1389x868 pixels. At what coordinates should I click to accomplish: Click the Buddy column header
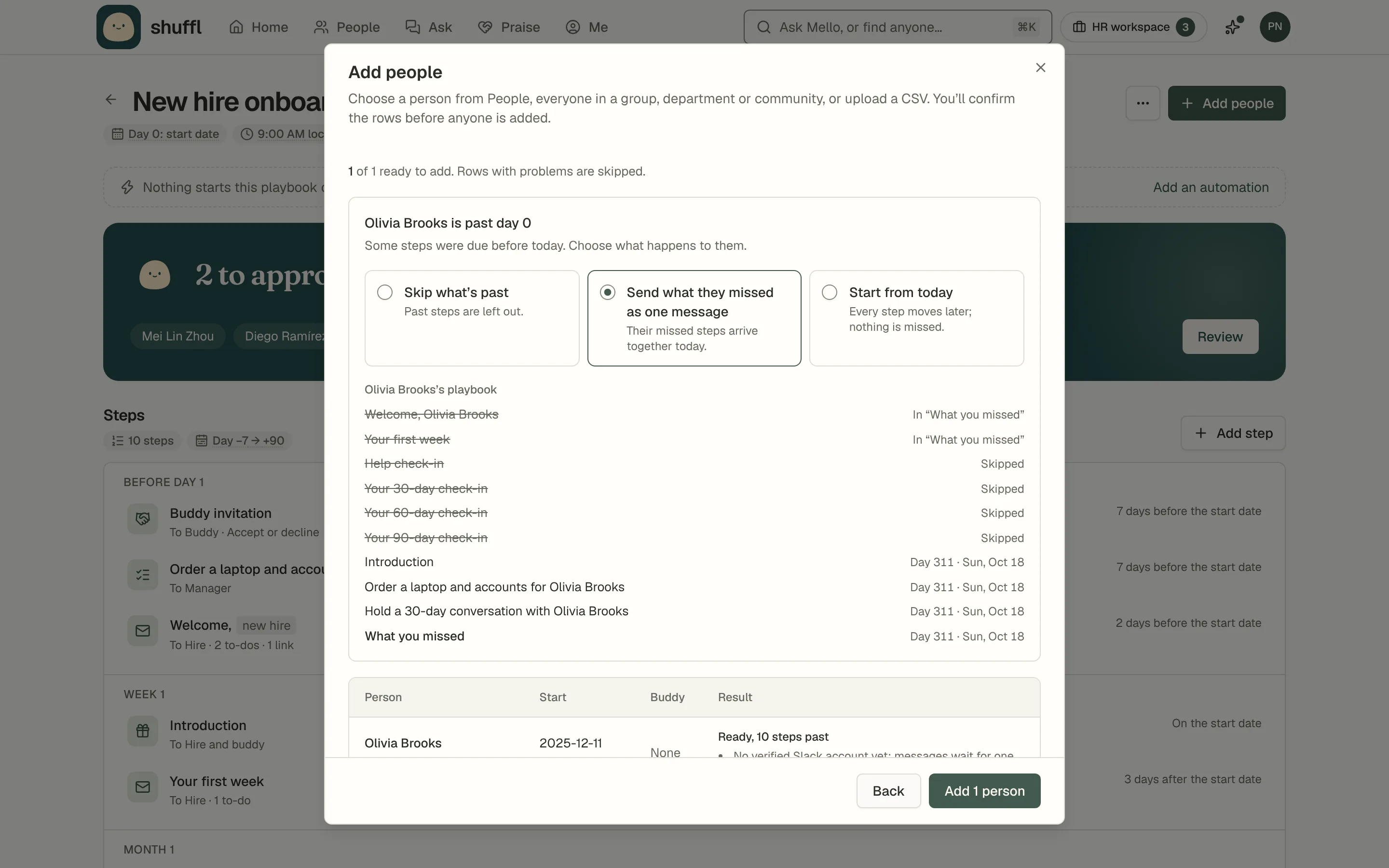[x=667, y=697]
